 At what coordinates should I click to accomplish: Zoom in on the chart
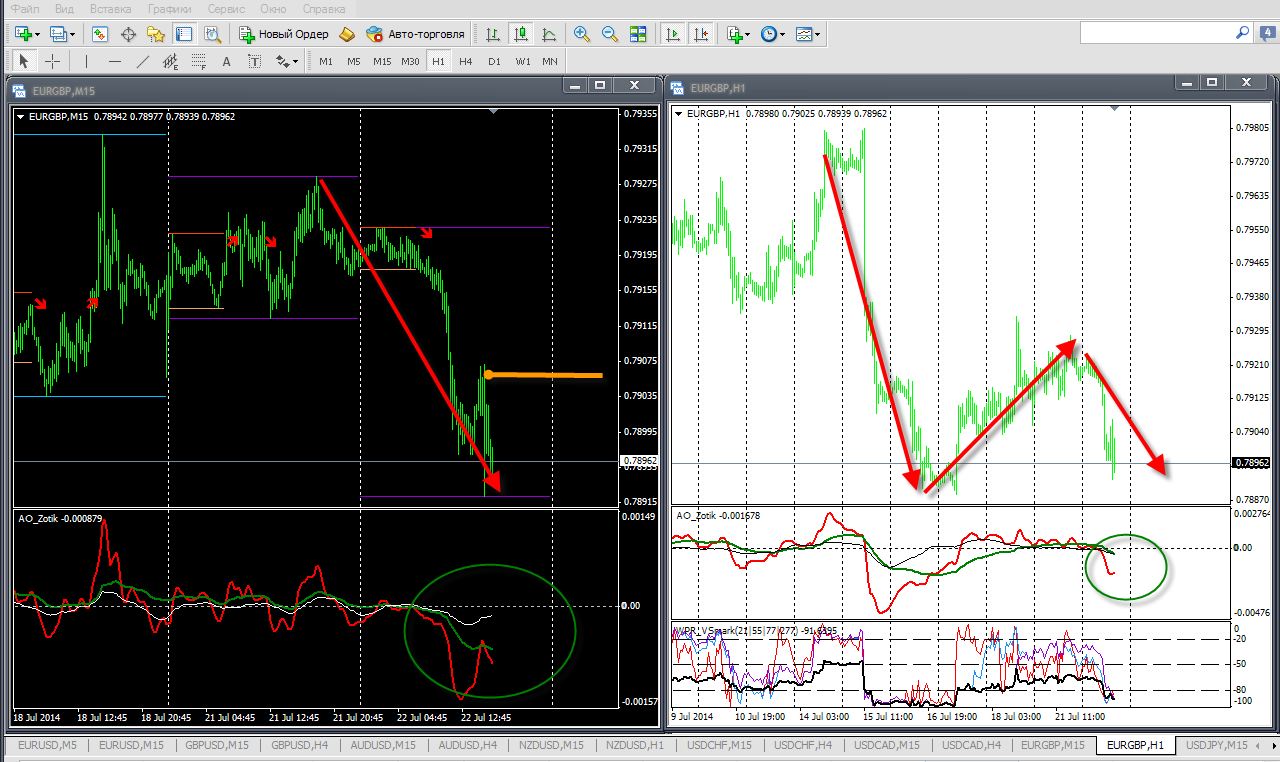tap(582, 34)
